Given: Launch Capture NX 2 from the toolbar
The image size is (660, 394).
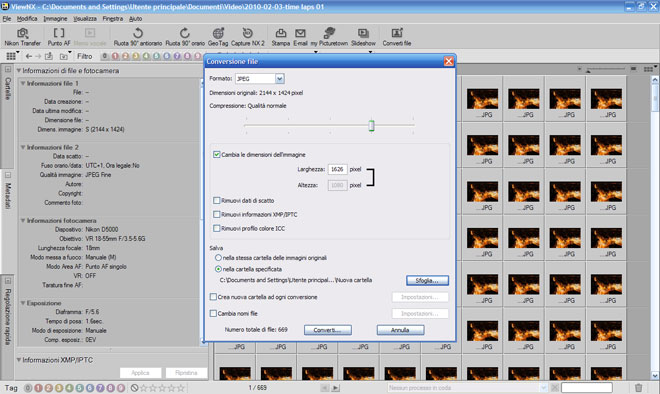Looking at the screenshot, I should (x=248, y=37).
